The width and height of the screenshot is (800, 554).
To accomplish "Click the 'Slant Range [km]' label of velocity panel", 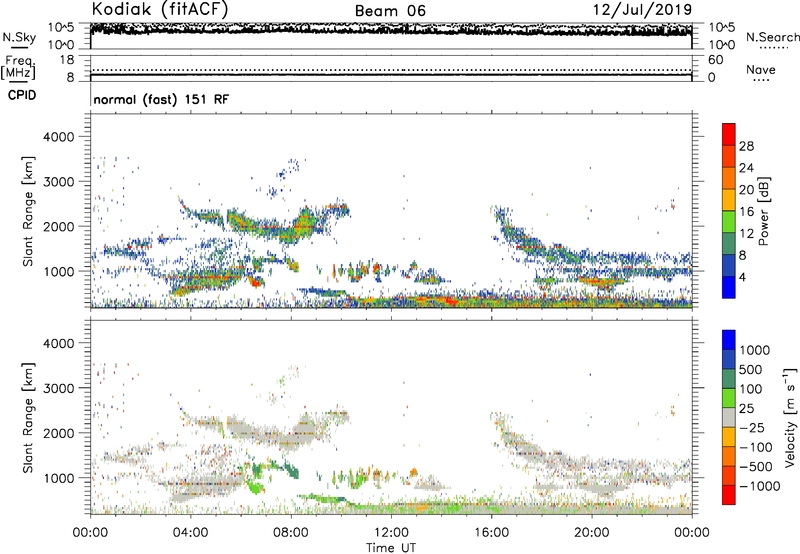I will (x=28, y=418).
